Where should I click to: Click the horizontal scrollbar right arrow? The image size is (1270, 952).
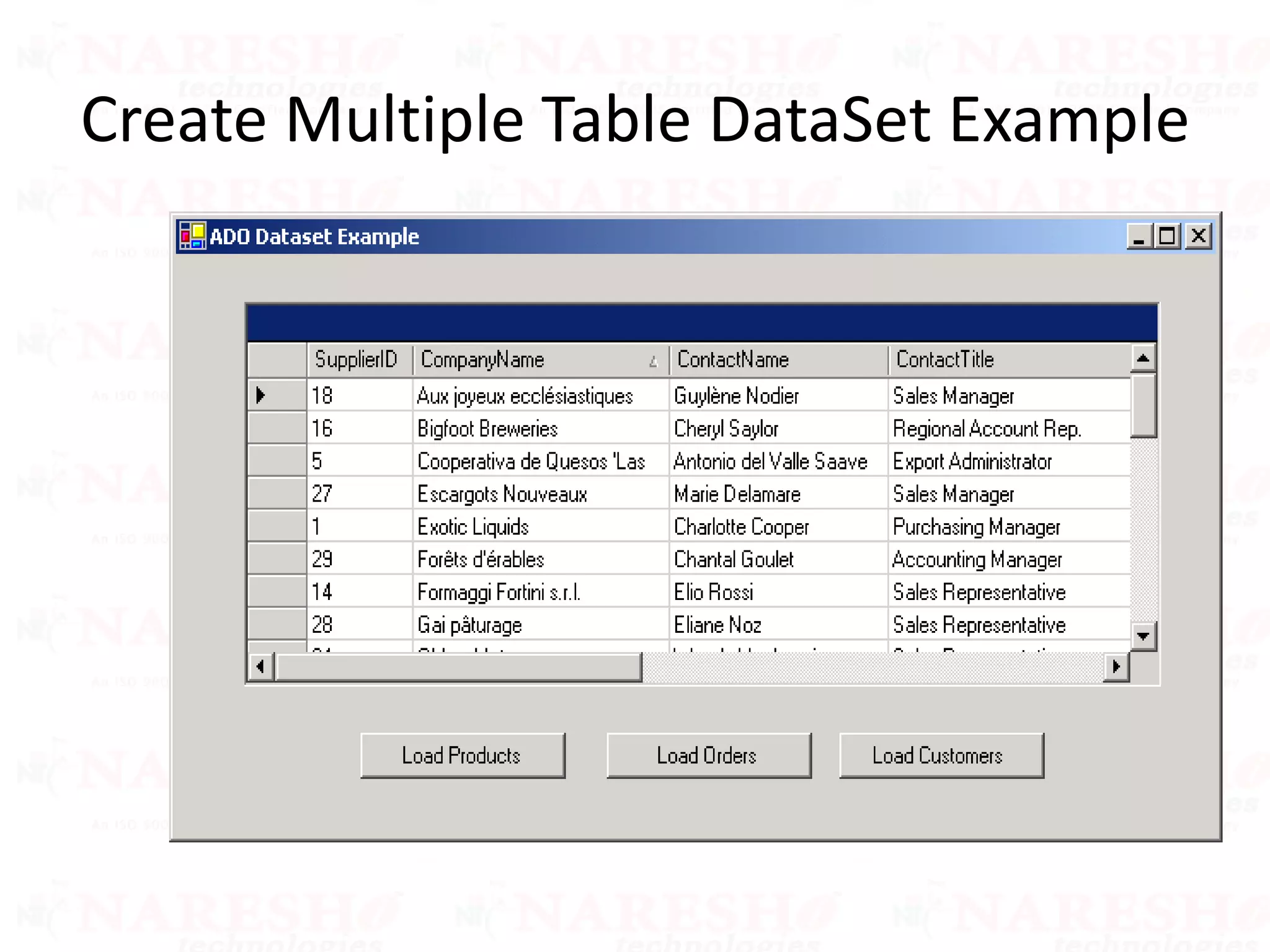click(x=1116, y=667)
